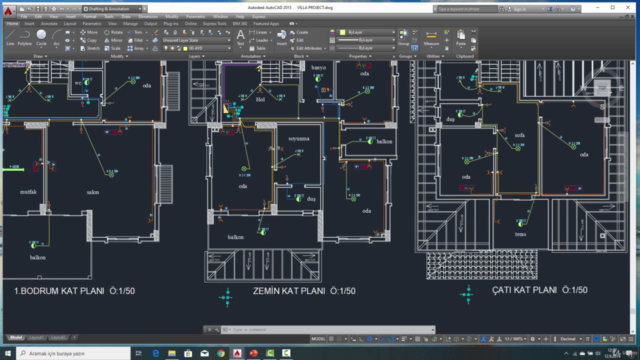
Task: Open the lineweight ByLayer dropdown
Action: click(367, 40)
